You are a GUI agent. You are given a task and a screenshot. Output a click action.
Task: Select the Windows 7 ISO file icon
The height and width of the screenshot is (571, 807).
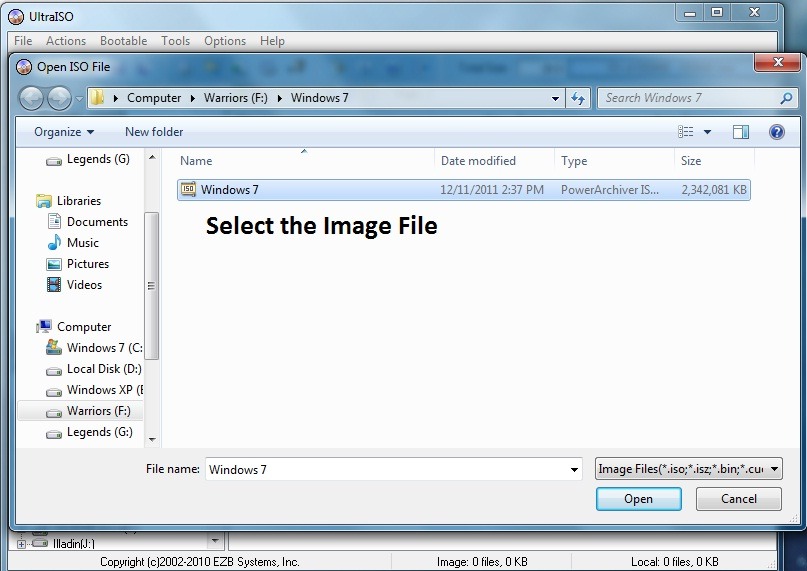coord(188,189)
